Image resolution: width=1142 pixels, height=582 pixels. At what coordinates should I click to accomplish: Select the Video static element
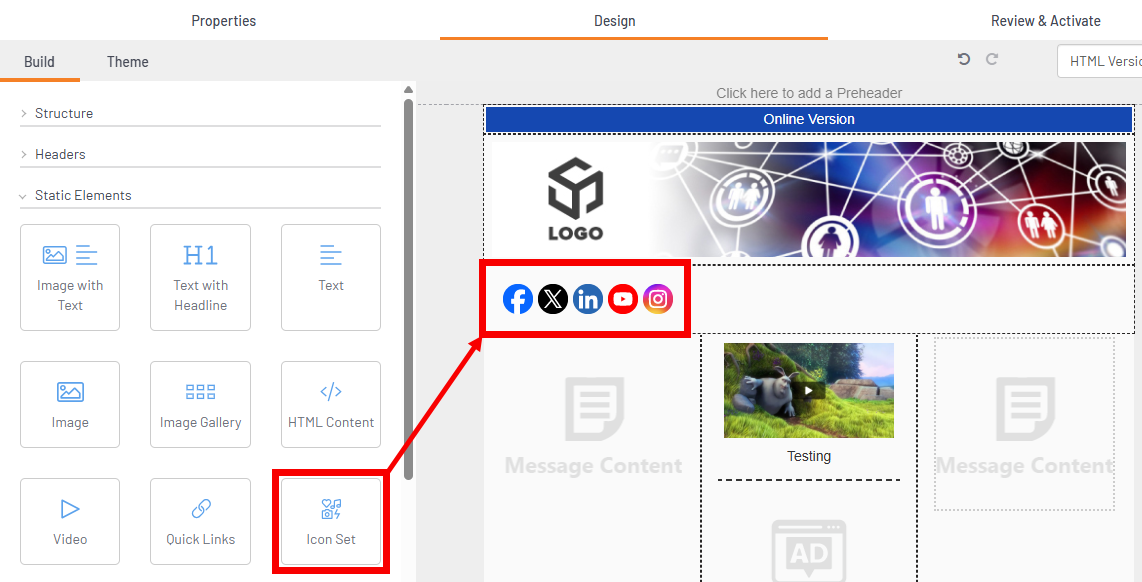coord(70,523)
